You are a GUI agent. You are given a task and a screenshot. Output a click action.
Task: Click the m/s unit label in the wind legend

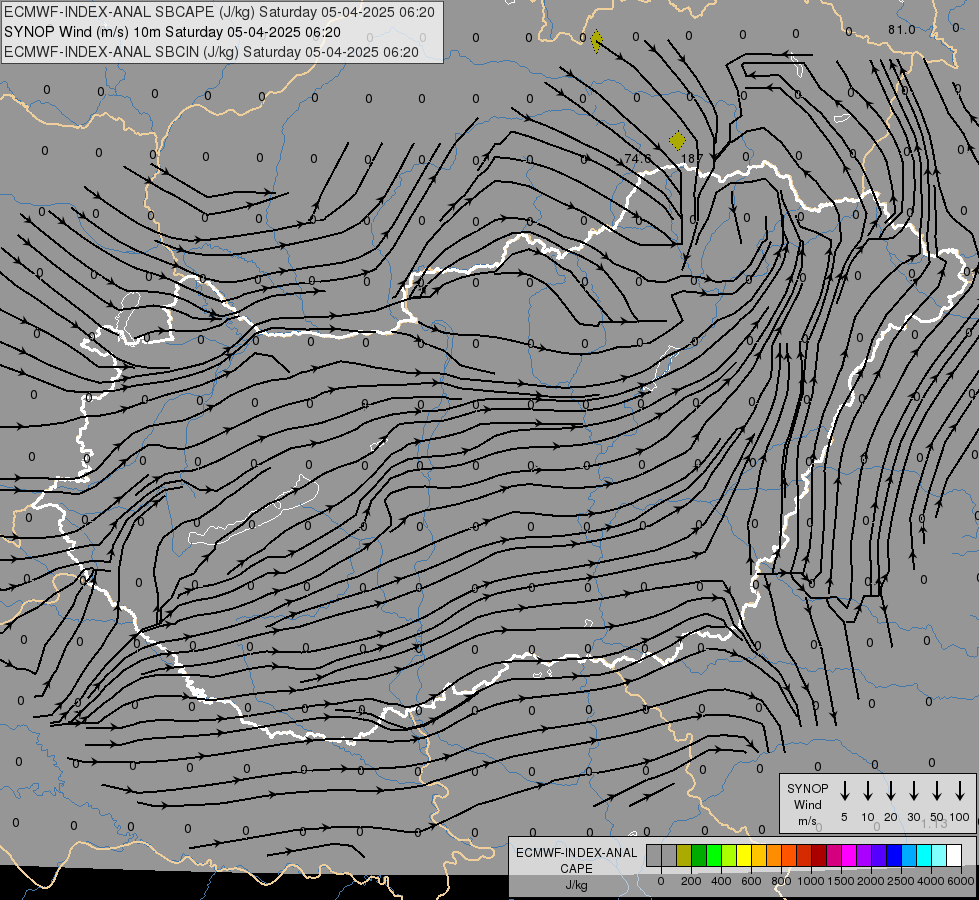tap(807, 821)
